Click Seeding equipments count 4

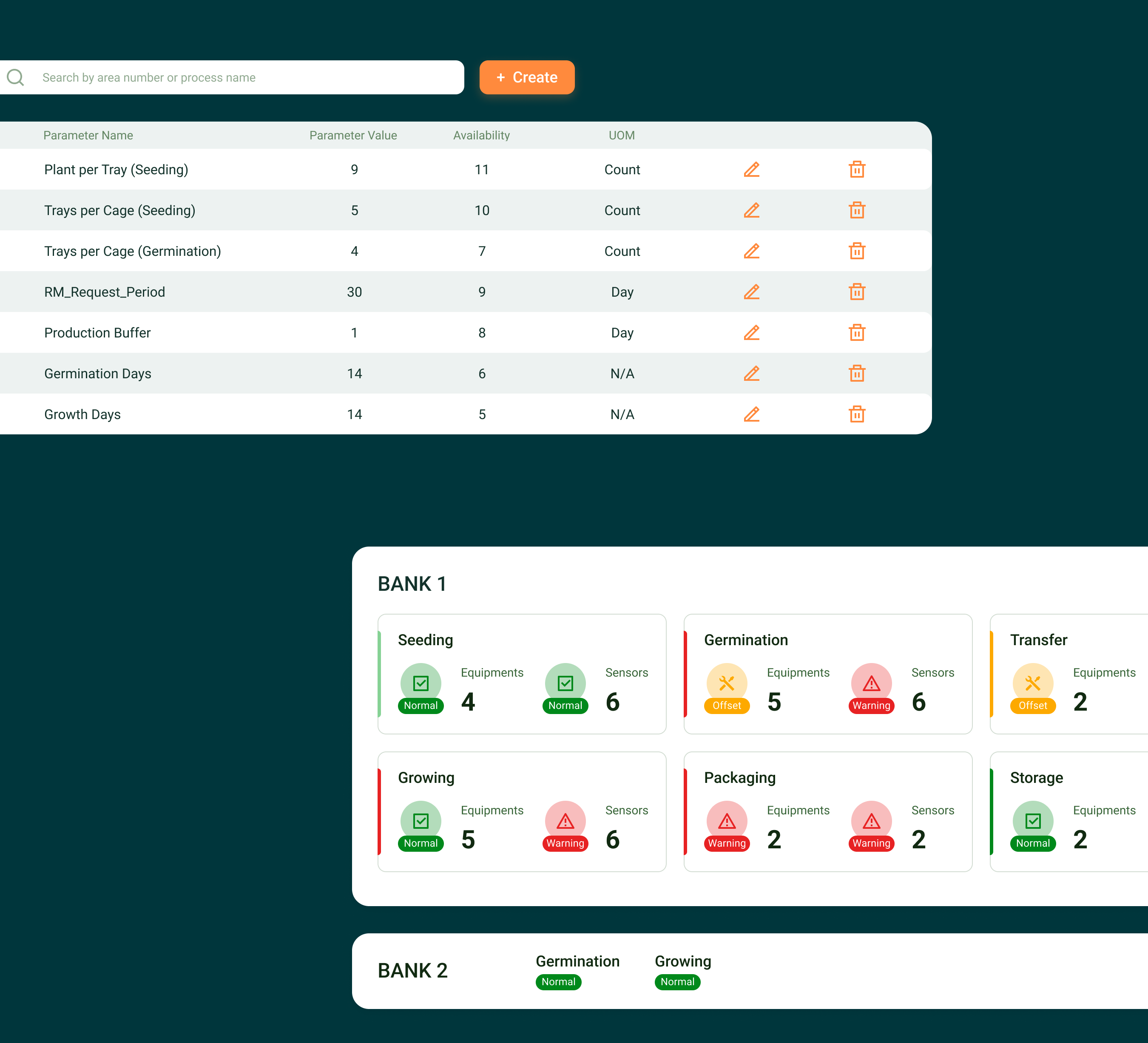pos(468,702)
